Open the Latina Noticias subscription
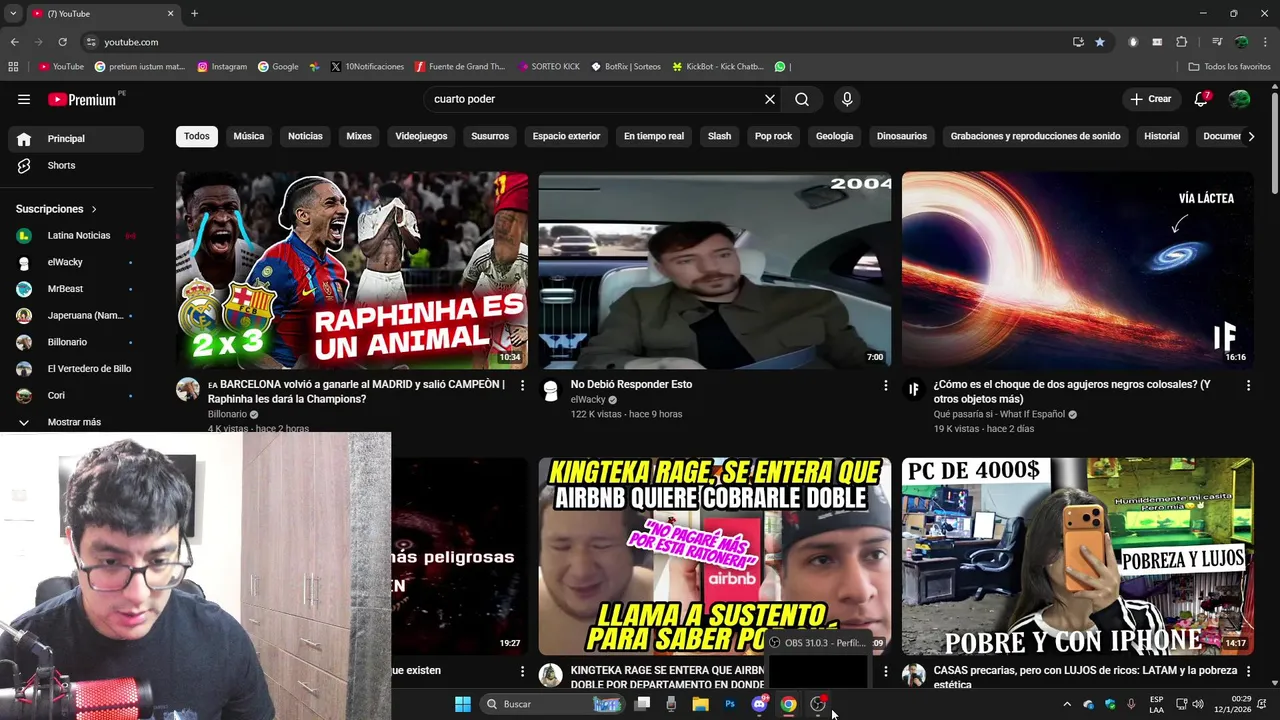1280x720 pixels. pos(76,235)
